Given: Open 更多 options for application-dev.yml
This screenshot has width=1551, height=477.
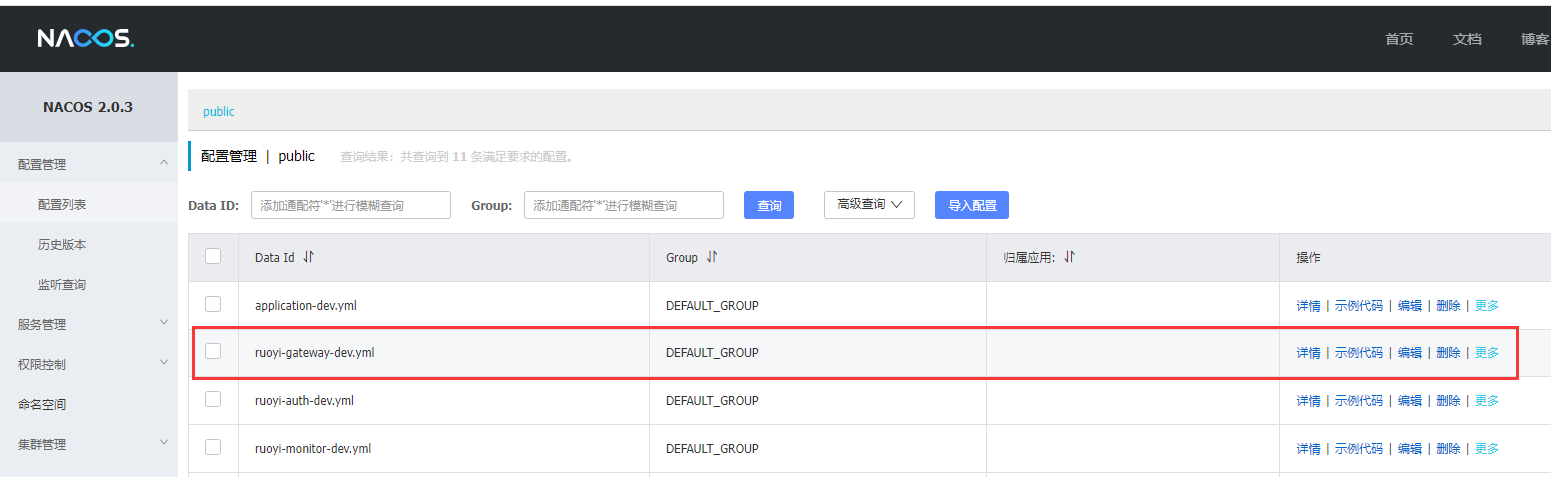Looking at the screenshot, I should pos(1487,306).
